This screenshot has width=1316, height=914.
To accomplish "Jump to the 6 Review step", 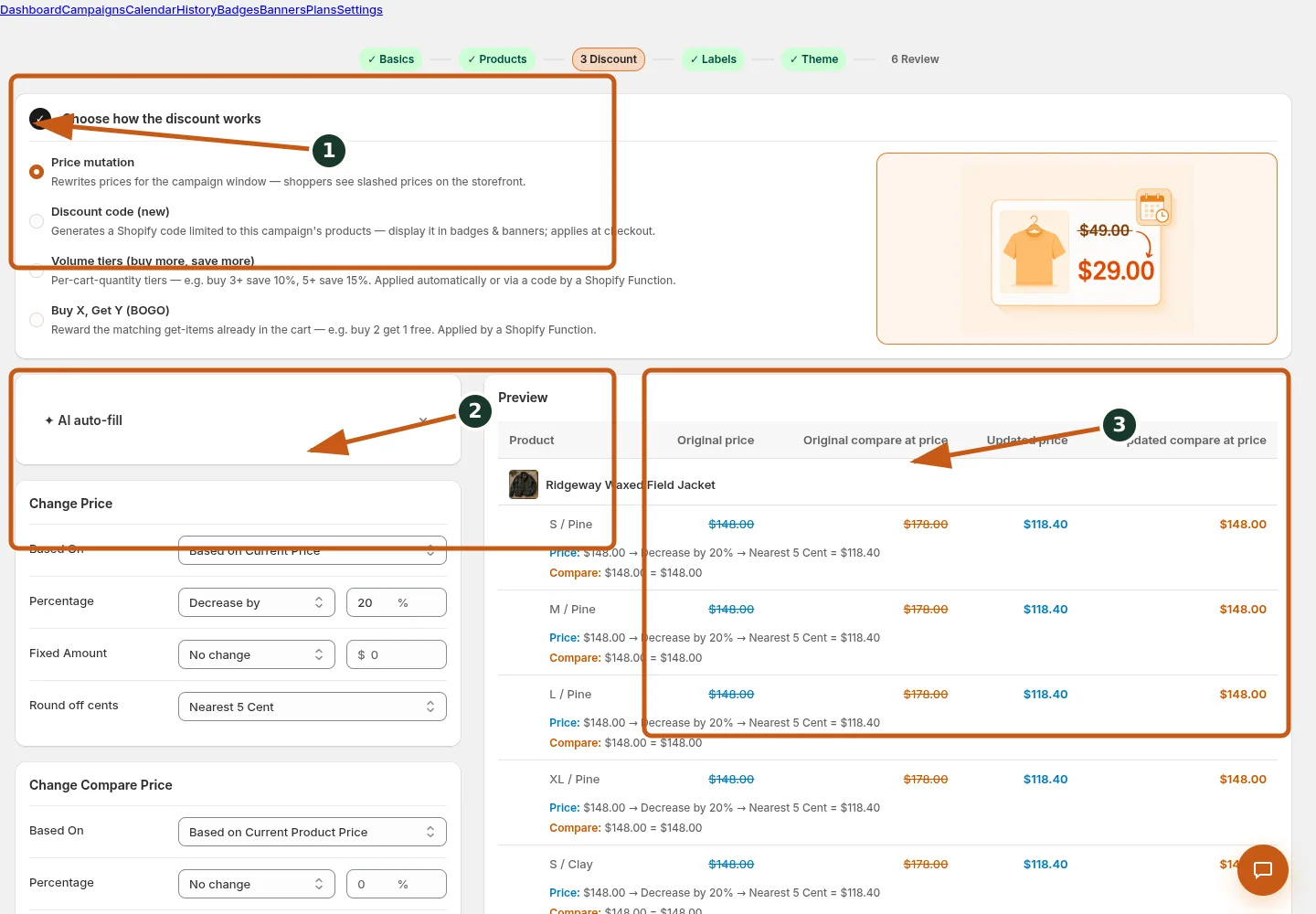I will point(915,59).
